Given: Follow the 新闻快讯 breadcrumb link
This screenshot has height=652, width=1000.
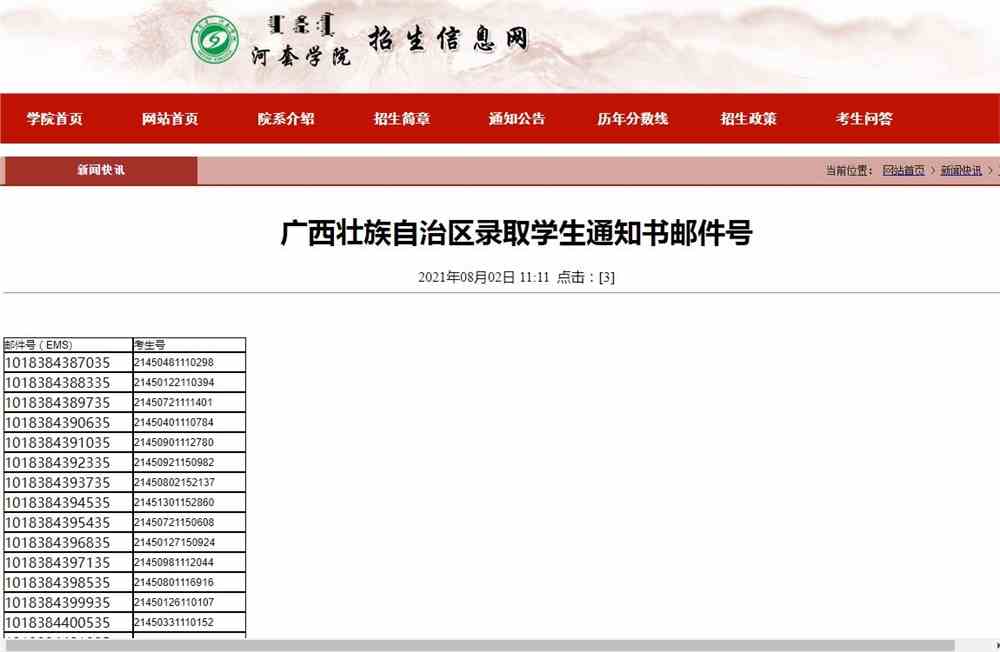Looking at the screenshot, I should [961, 170].
